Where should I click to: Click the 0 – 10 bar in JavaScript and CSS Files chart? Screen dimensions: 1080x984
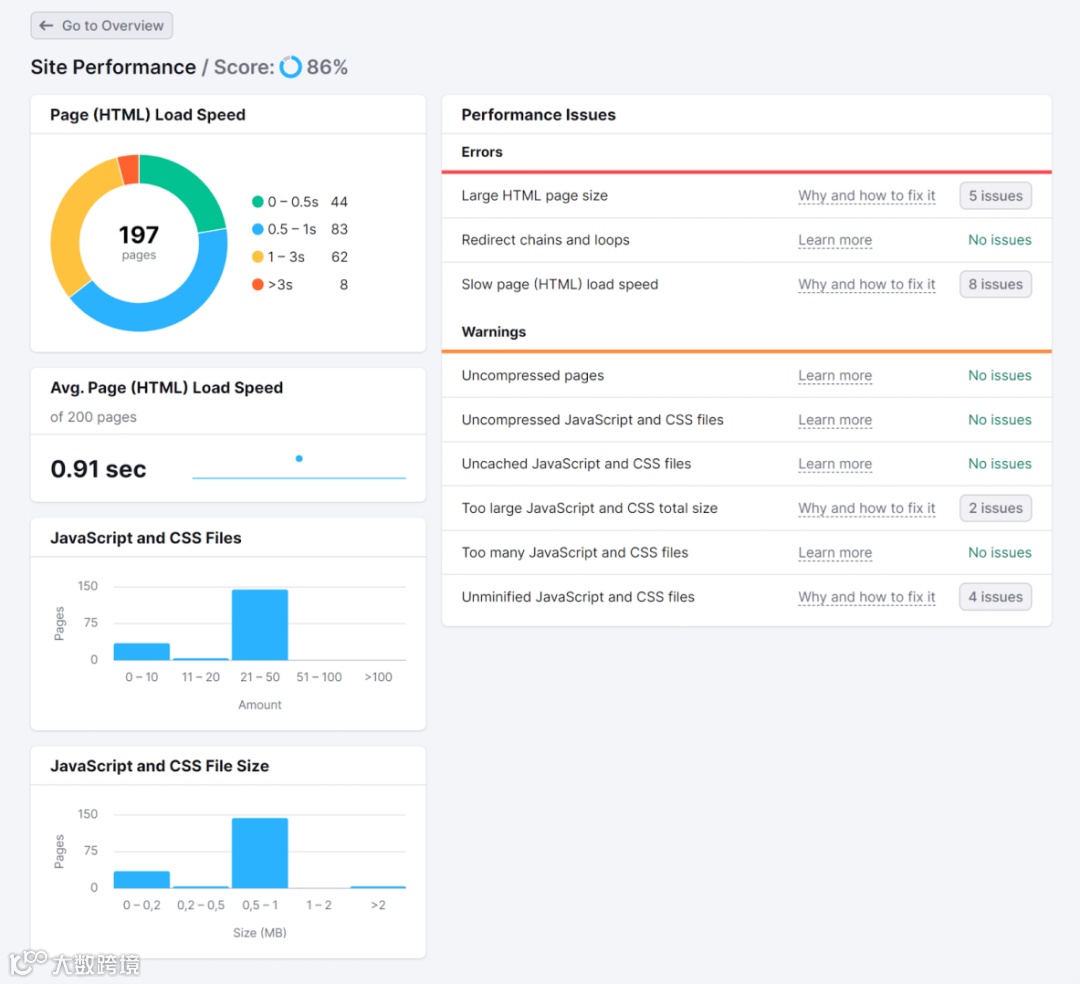[141, 651]
